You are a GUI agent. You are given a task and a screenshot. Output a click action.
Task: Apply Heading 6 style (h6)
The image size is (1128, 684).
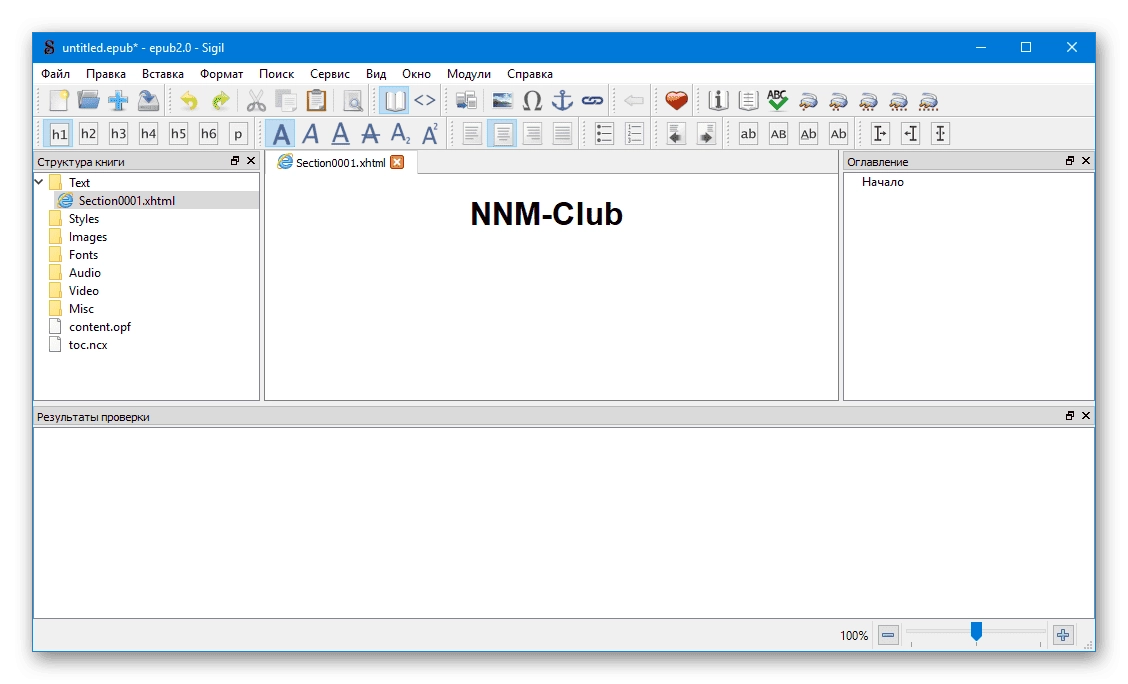tap(209, 134)
